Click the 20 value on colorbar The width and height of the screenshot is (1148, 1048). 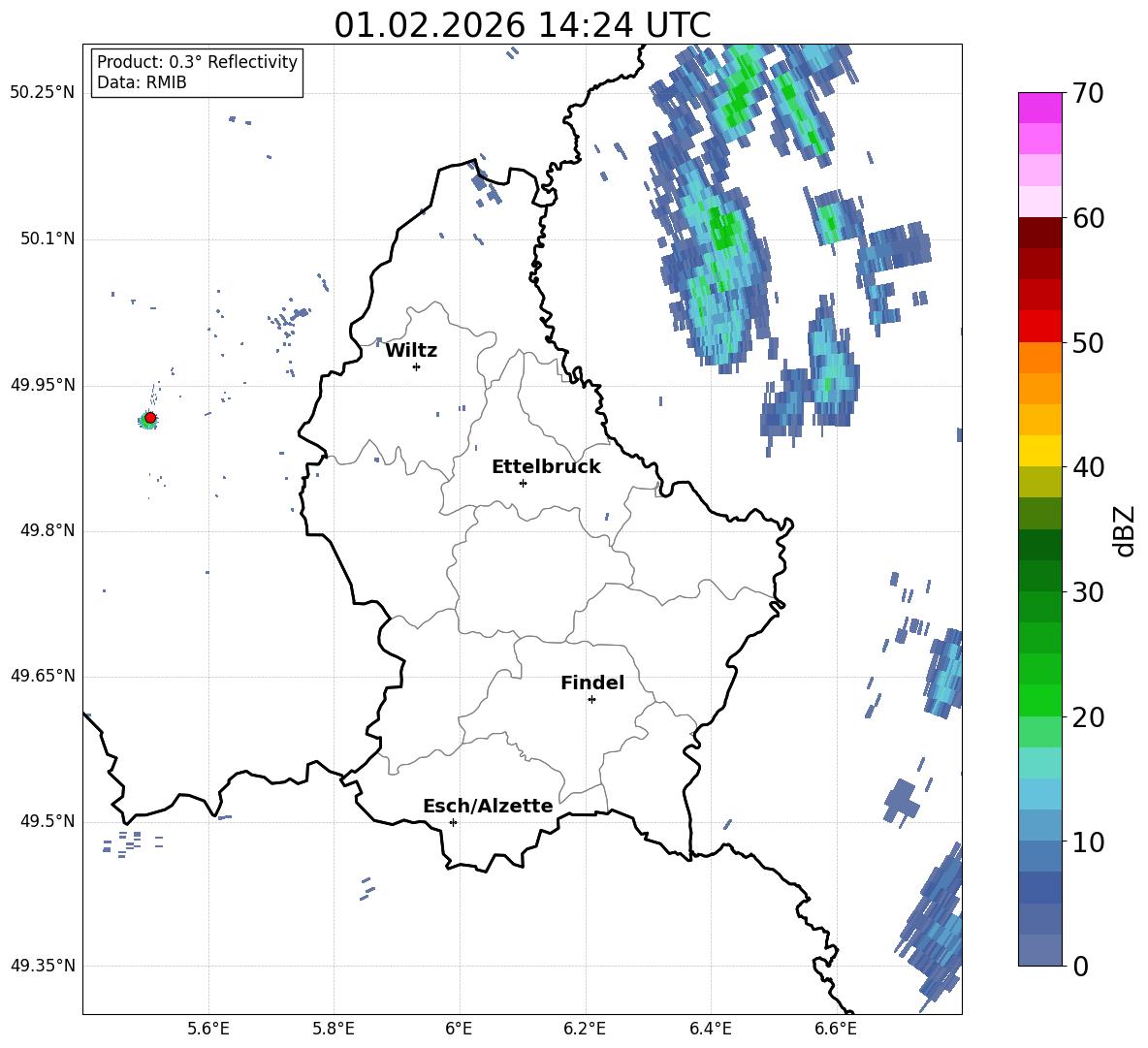[x=1087, y=717]
